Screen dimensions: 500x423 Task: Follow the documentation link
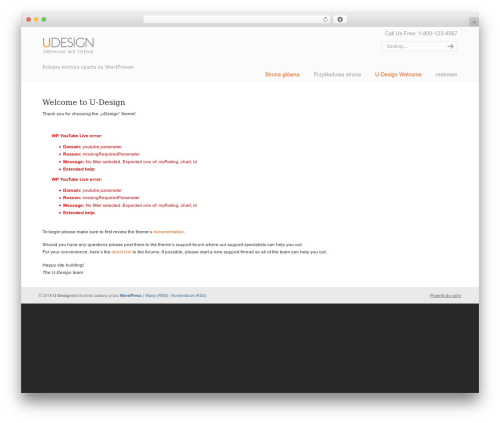(x=168, y=232)
